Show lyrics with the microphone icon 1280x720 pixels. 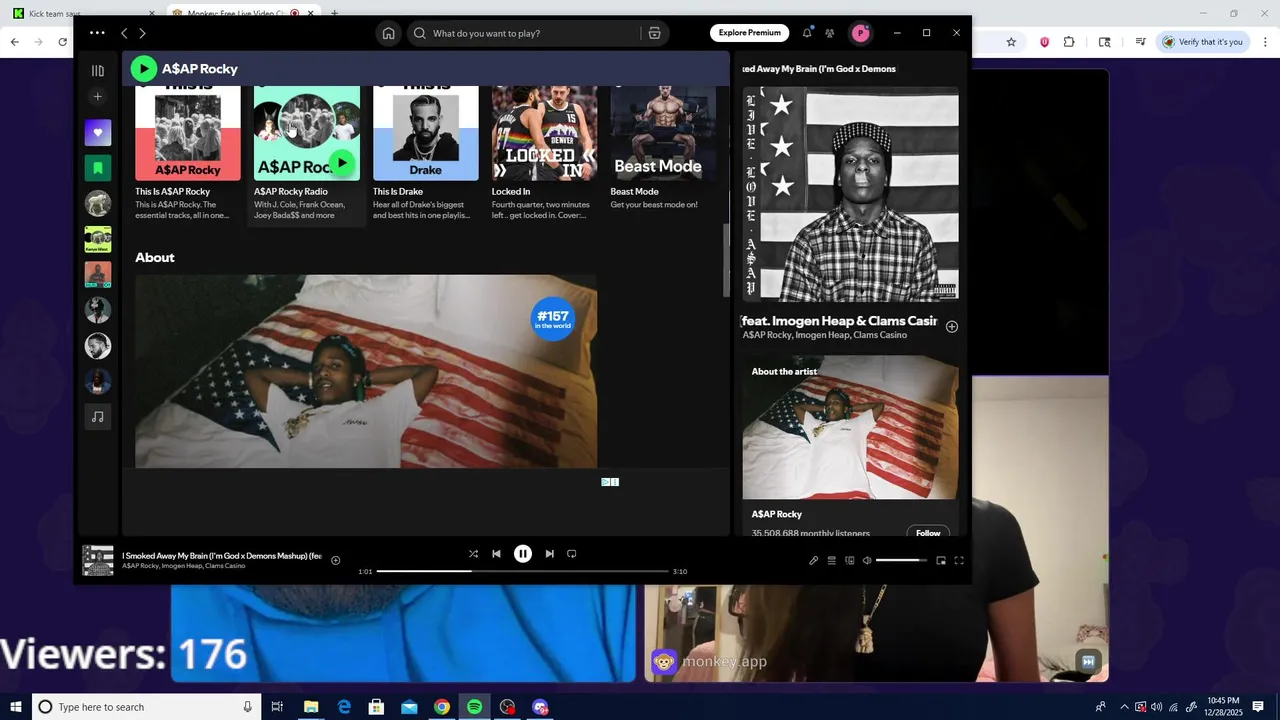[814, 560]
